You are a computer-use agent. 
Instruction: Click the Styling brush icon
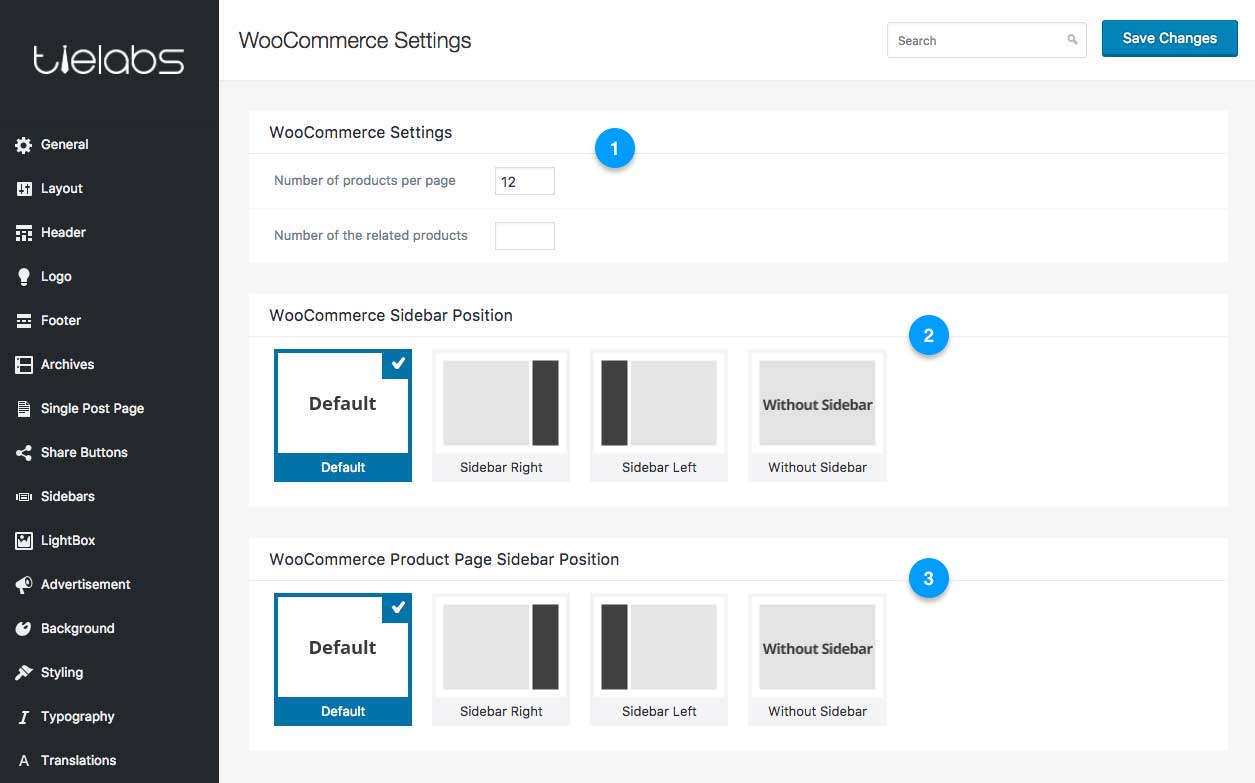24,673
